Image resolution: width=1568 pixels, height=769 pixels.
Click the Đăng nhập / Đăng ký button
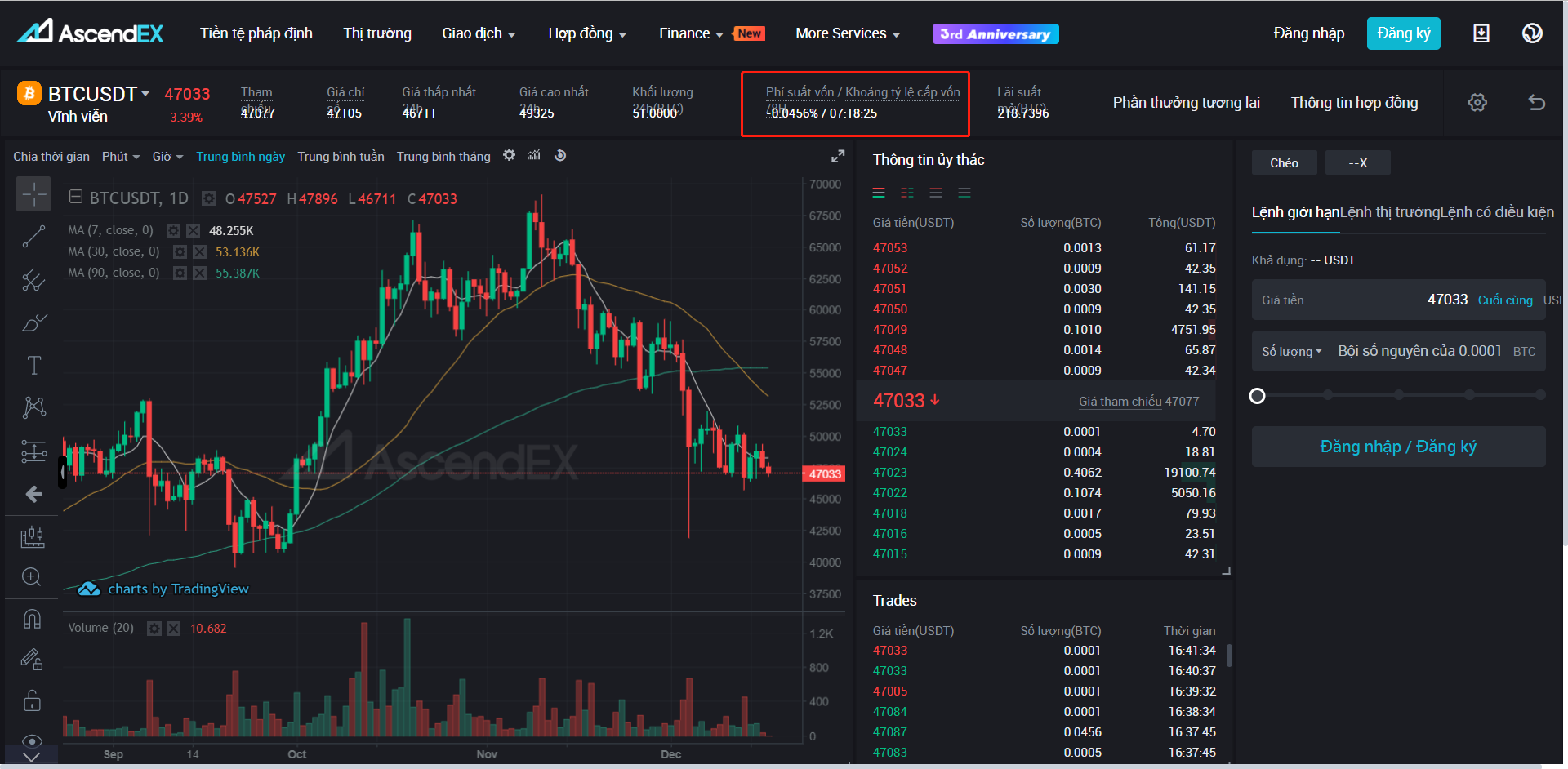click(1398, 447)
